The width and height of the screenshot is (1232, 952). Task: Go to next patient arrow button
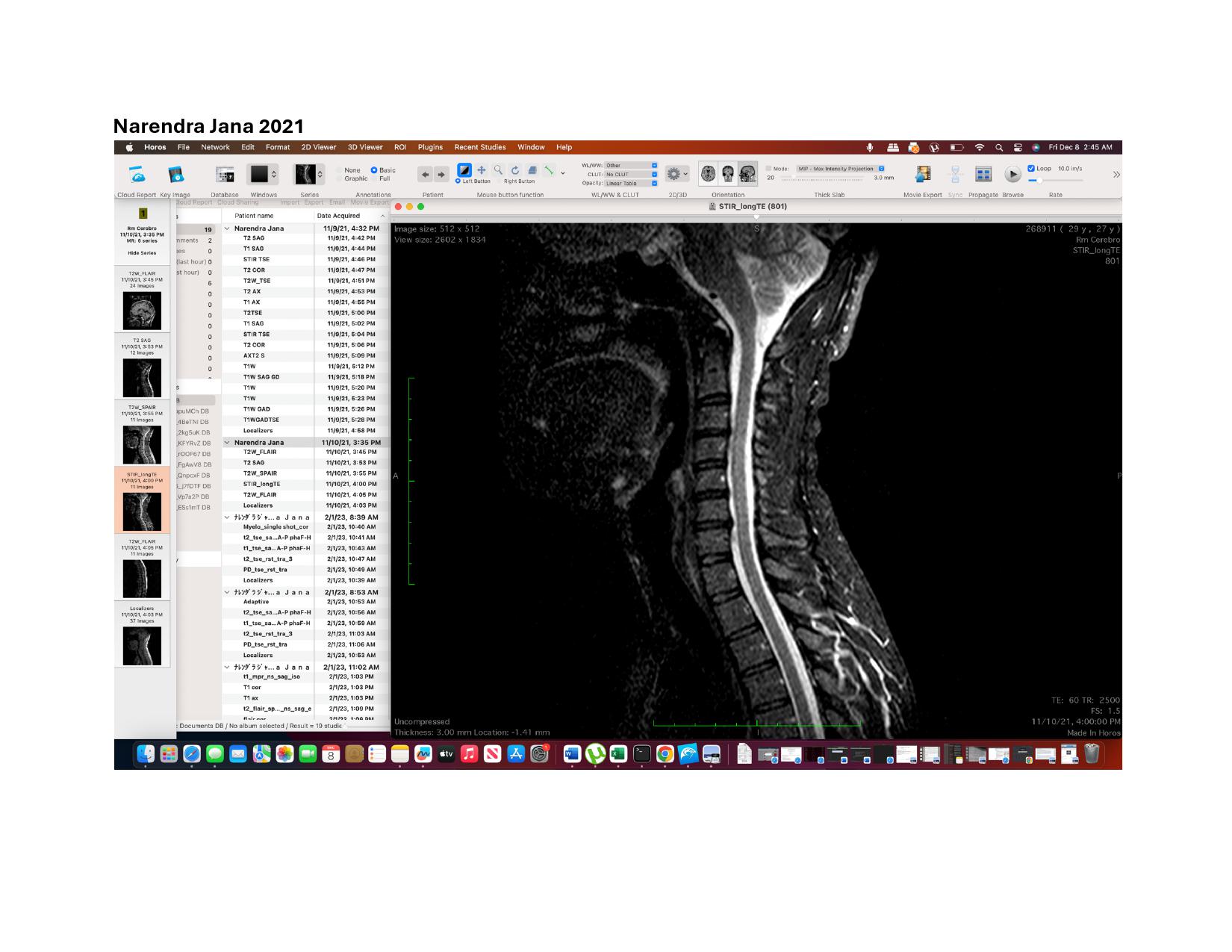click(441, 175)
